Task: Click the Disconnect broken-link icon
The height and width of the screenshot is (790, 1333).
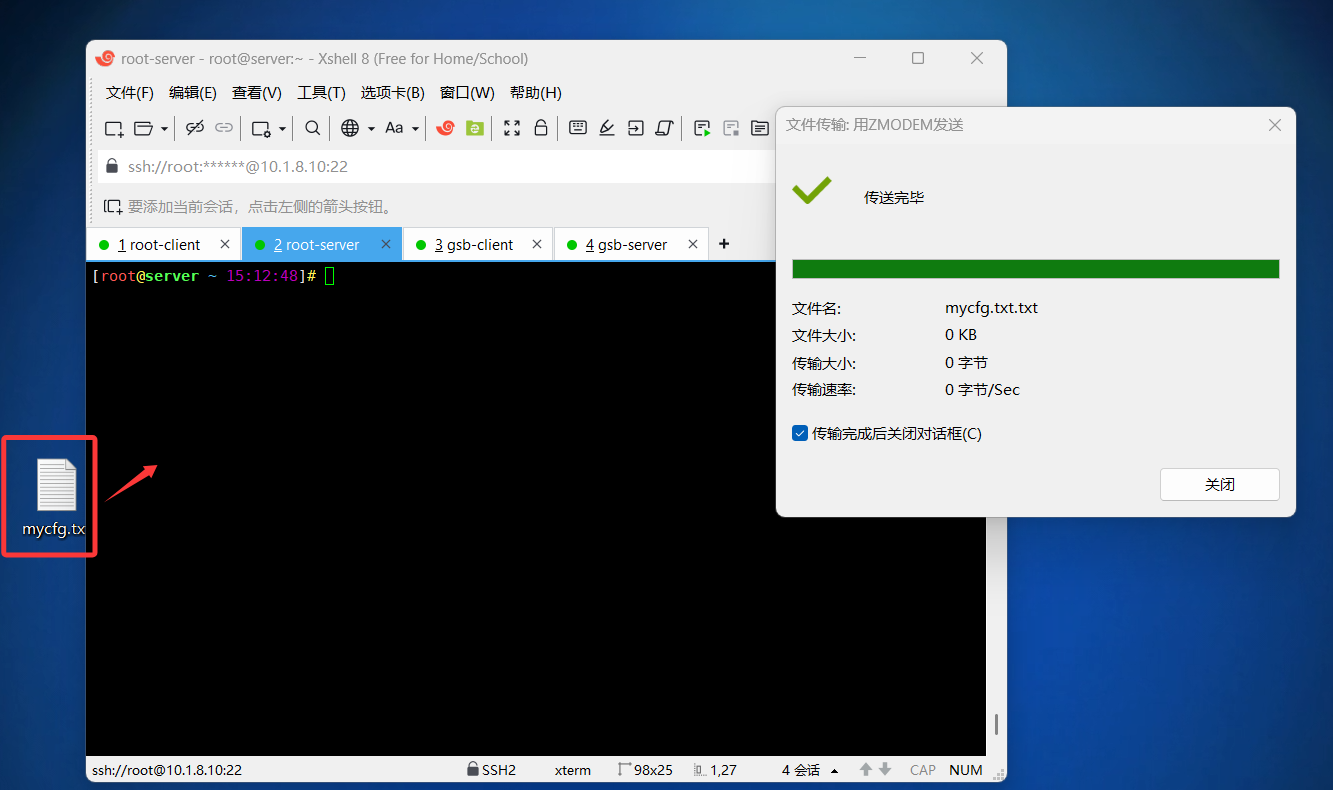Action: click(195, 128)
